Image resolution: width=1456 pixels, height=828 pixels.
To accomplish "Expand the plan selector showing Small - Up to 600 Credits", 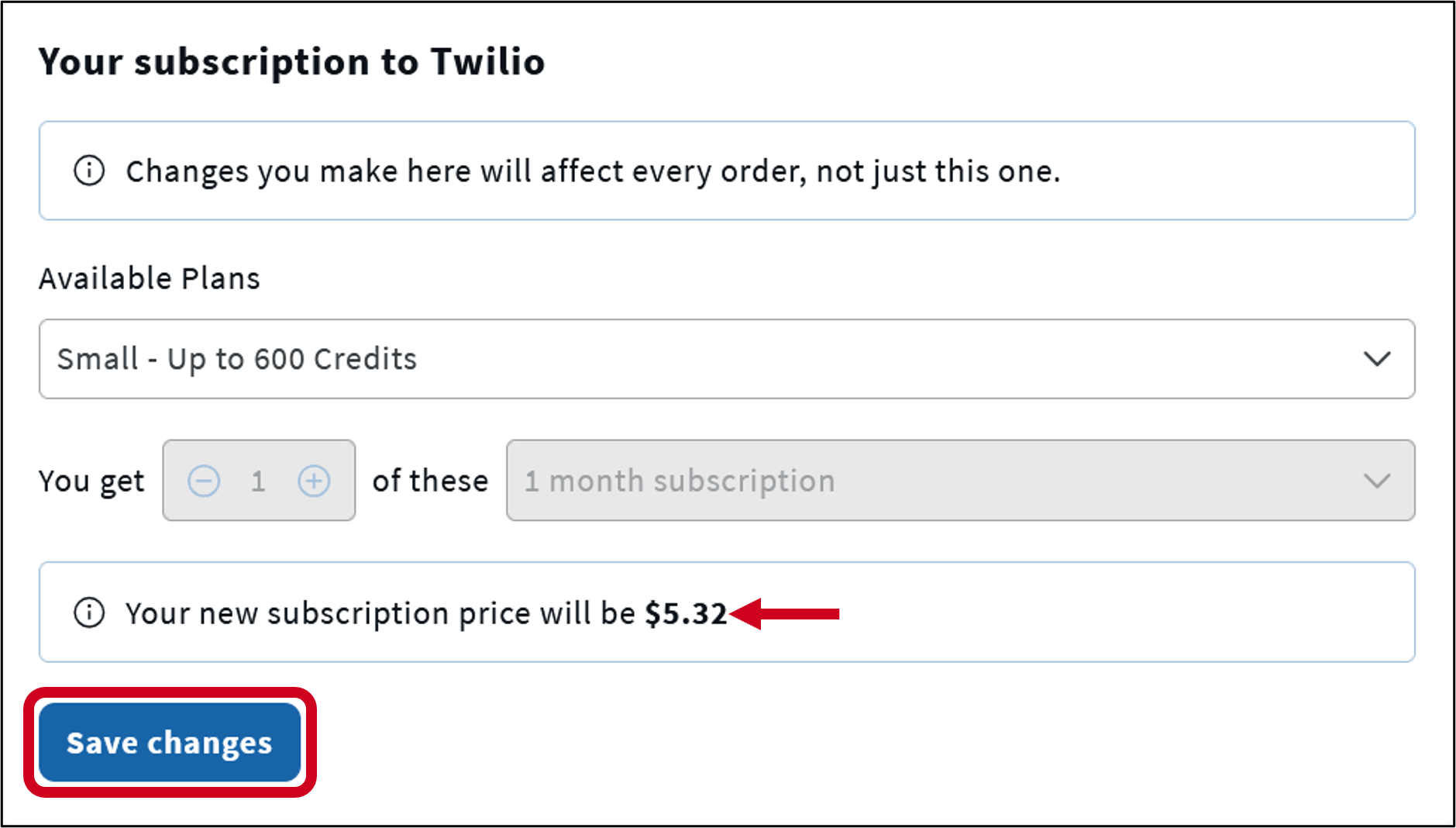I will [727, 359].
